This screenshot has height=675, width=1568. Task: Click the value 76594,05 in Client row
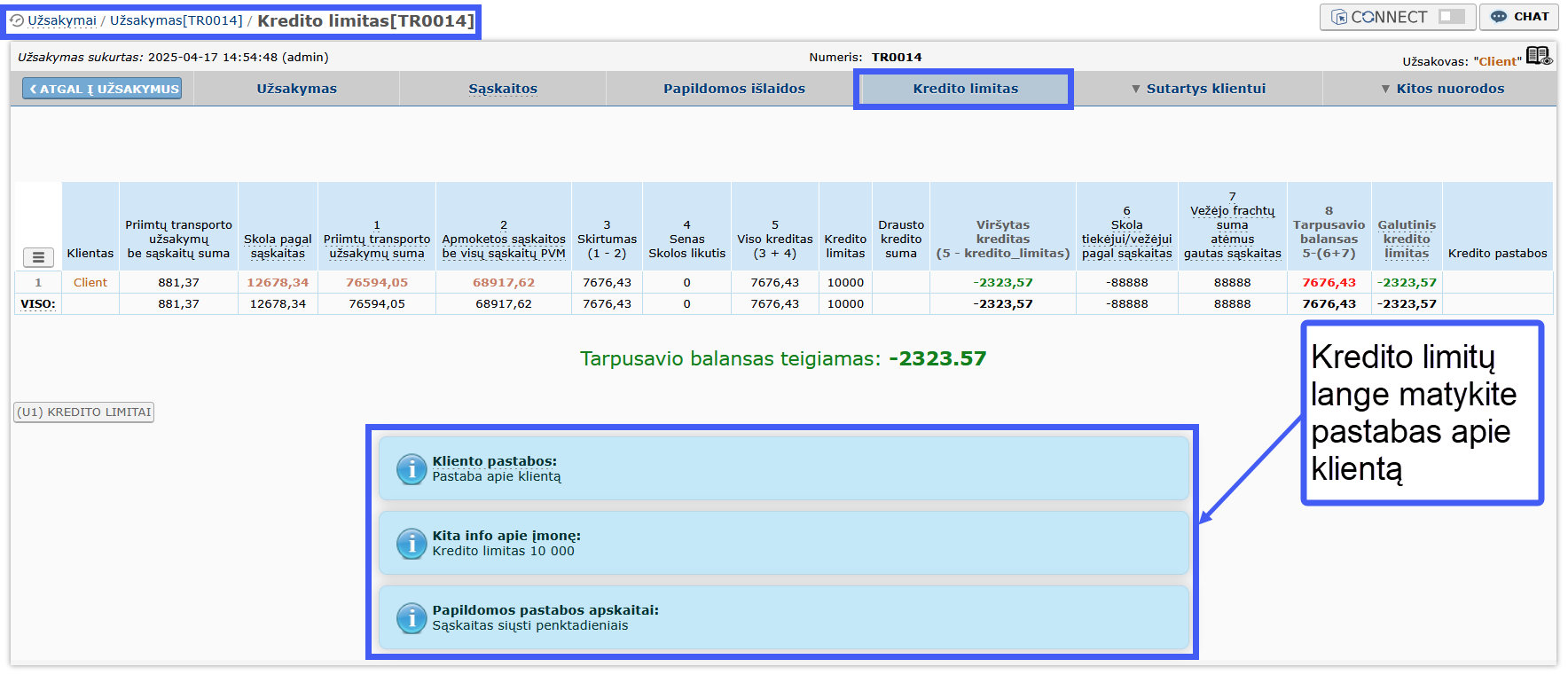(377, 283)
